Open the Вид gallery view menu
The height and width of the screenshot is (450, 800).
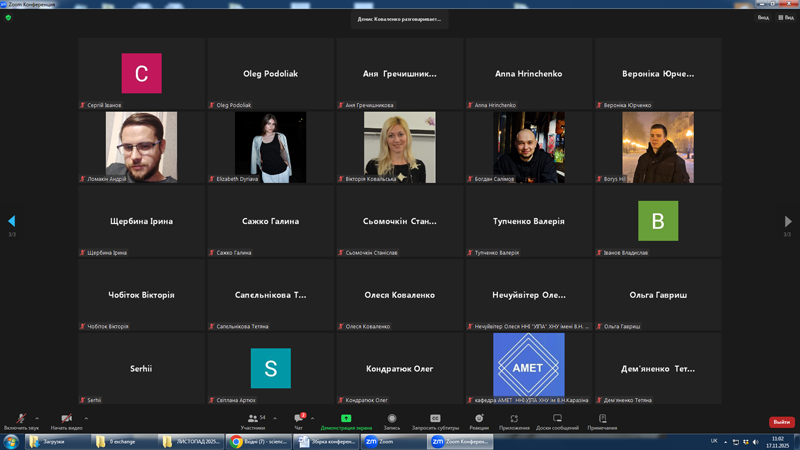786,17
